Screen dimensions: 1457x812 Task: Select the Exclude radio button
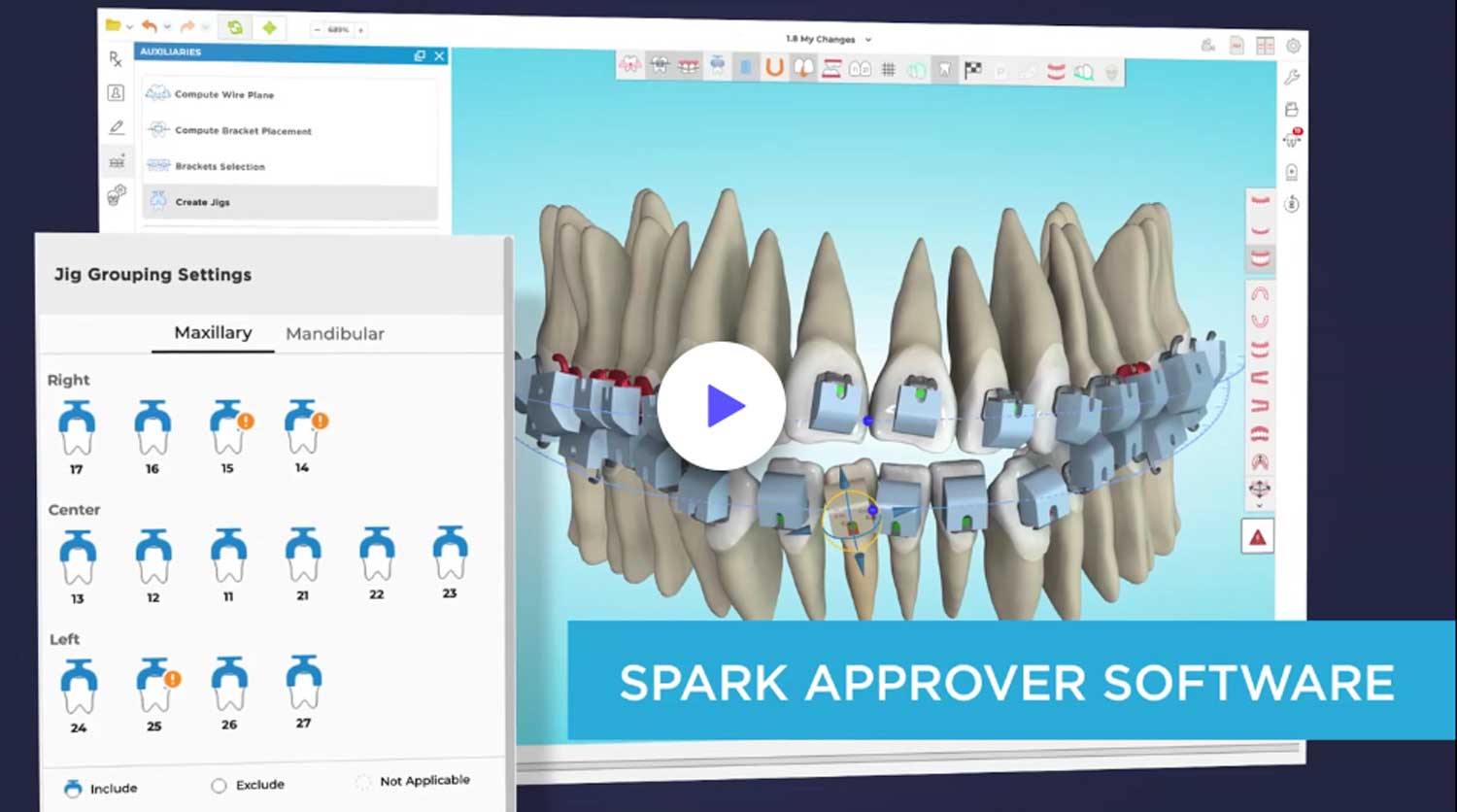coord(219,786)
